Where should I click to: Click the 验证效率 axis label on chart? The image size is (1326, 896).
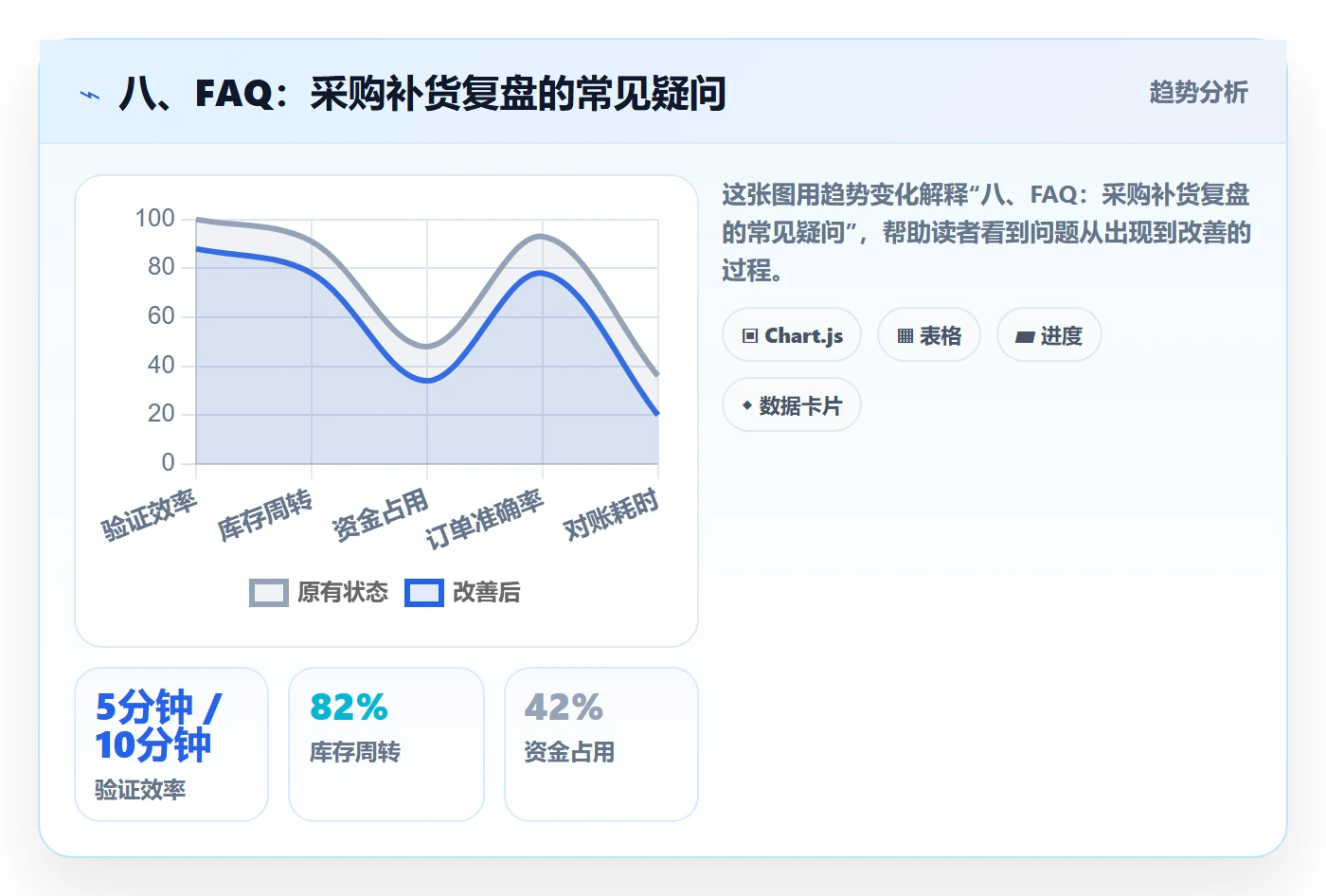click(150, 515)
